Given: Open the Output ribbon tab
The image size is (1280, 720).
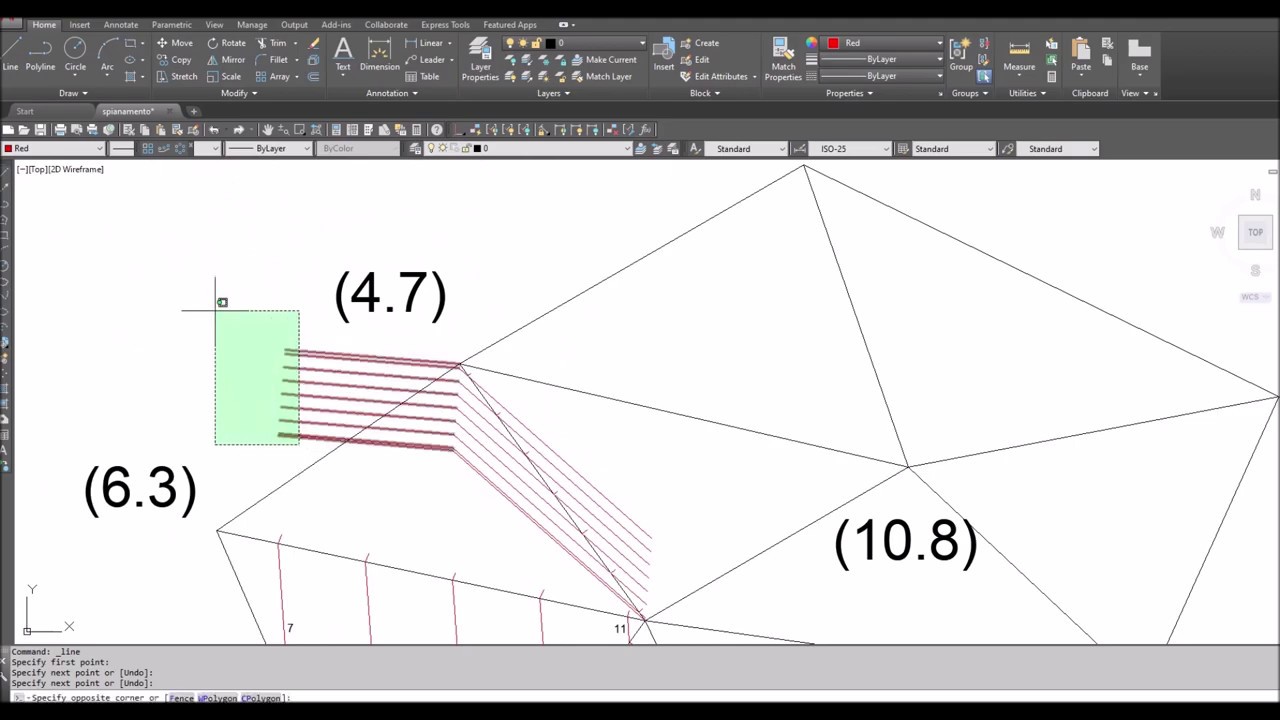Looking at the screenshot, I should point(294,24).
